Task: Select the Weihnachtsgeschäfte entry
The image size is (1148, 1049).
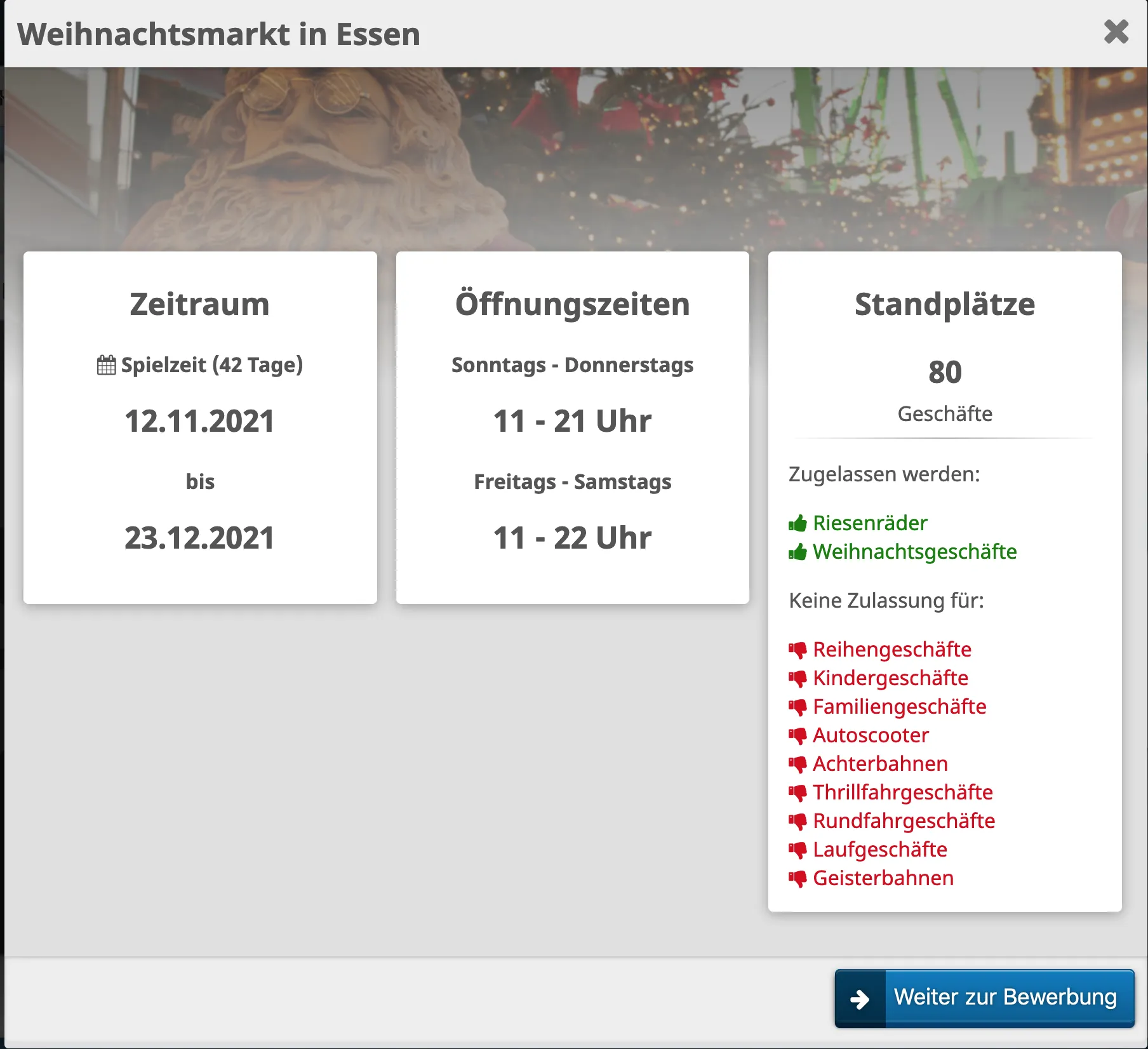Action: pyautogui.click(x=914, y=552)
